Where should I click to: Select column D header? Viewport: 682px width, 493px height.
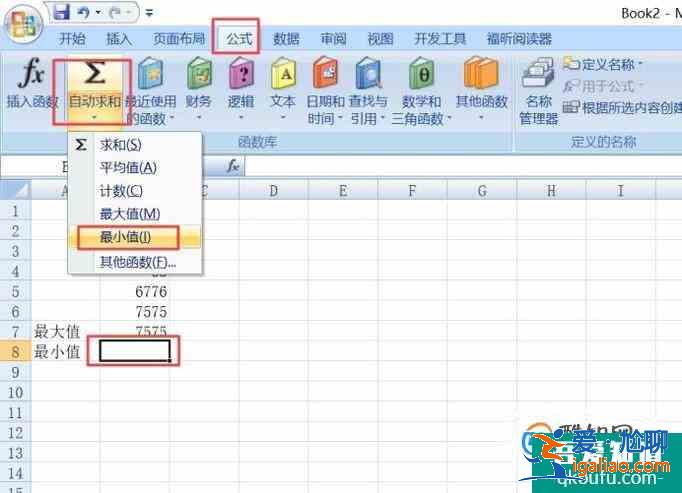click(x=273, y=190)
